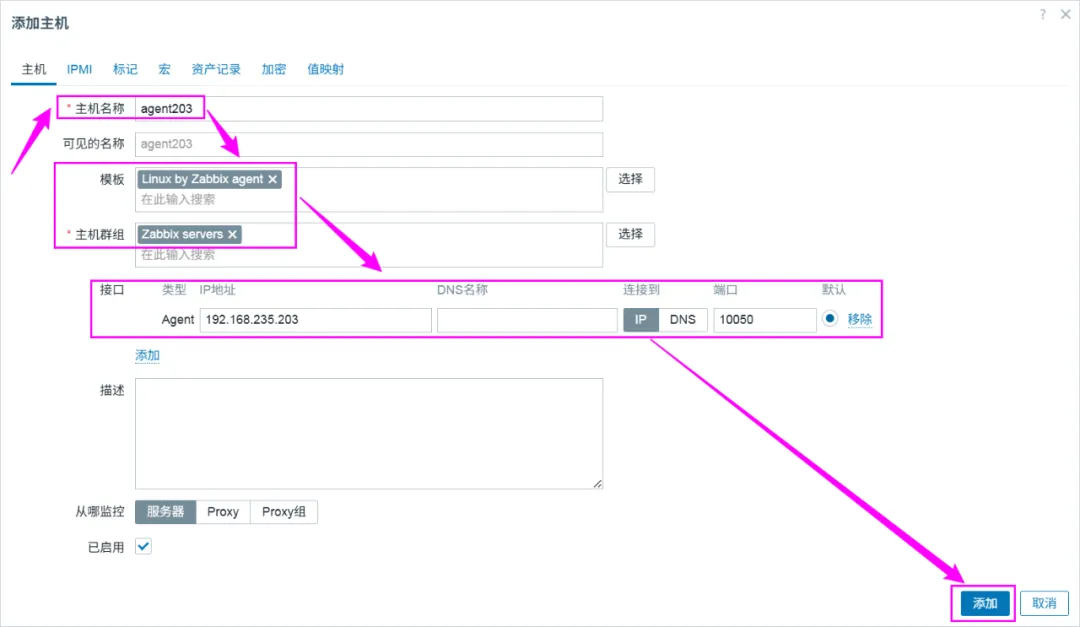Click 选择 button next to 模板
The width and height of the screenshot is (1080, 627).
point(630,179)
